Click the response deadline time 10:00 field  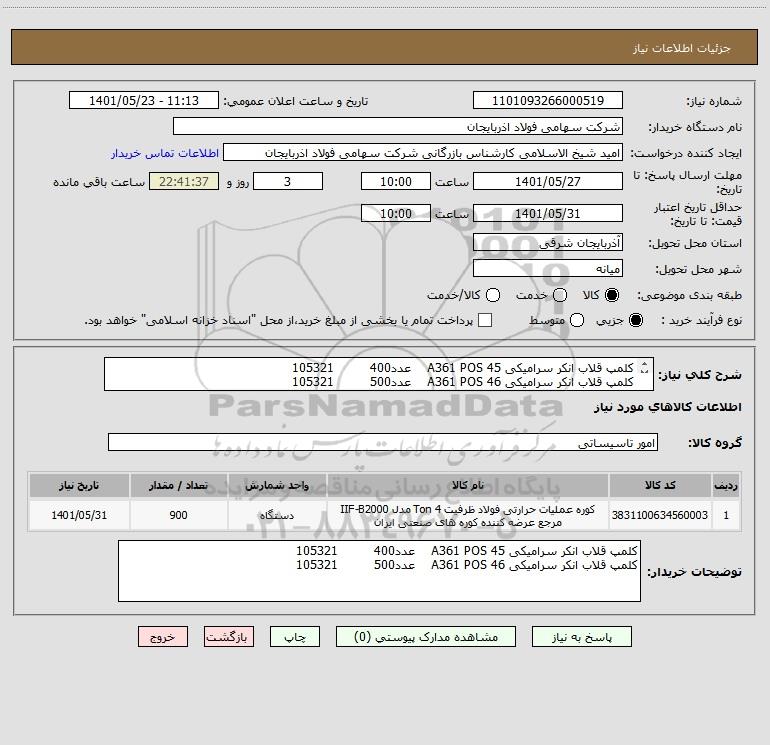point(396,182)
